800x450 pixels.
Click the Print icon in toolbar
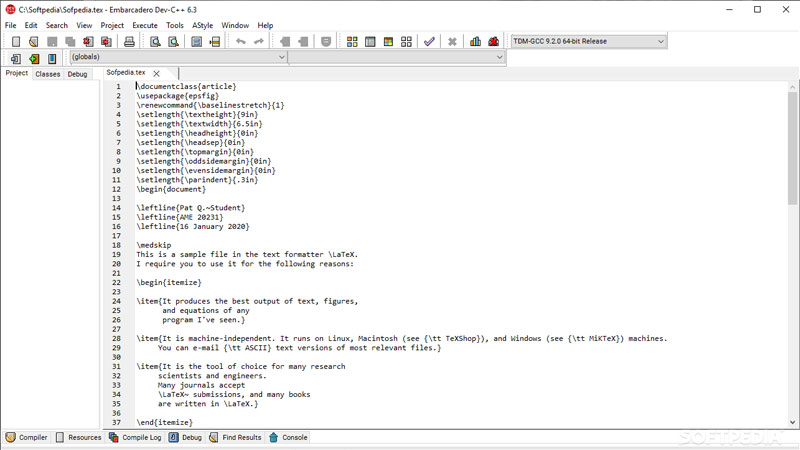click(129, 42)
